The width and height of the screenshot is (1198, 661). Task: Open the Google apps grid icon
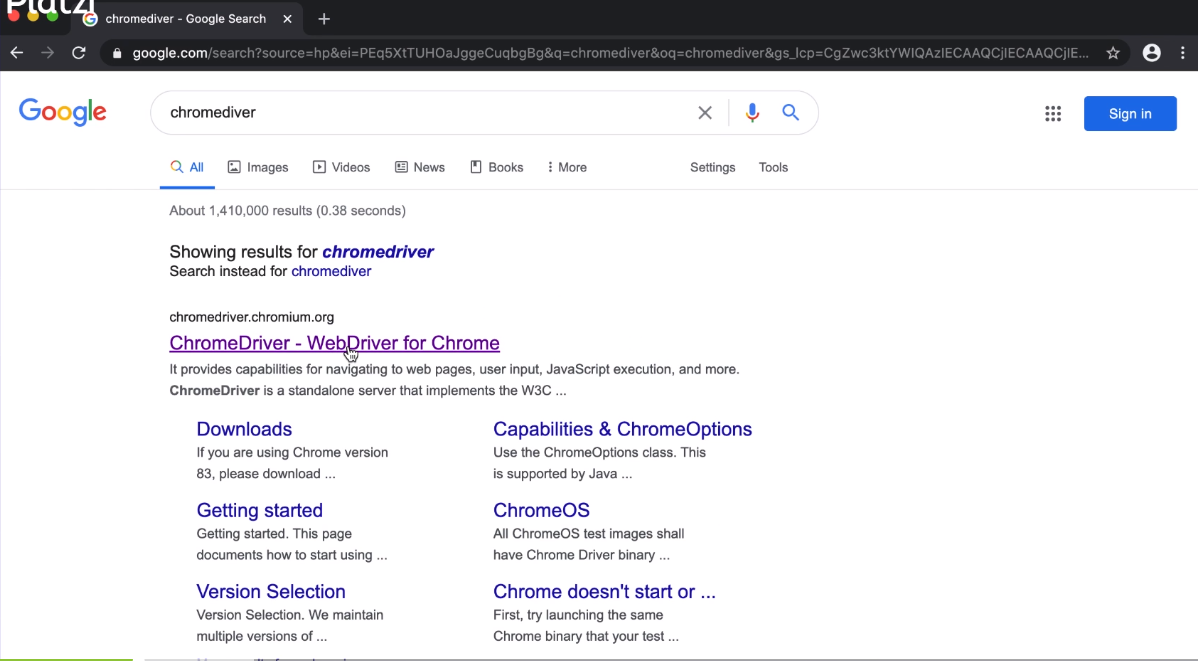point(1053,114)
